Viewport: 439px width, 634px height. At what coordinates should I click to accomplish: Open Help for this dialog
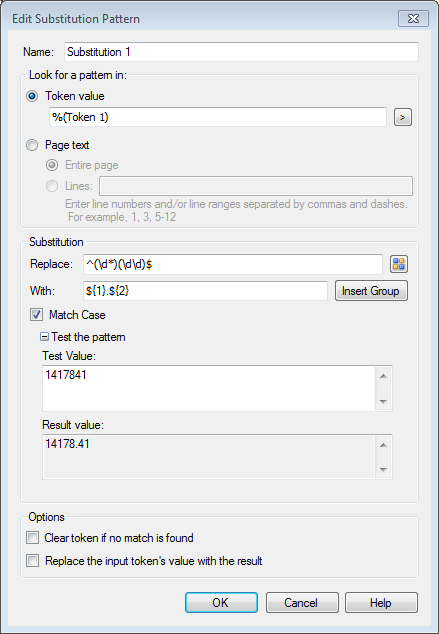pos(381,603)
